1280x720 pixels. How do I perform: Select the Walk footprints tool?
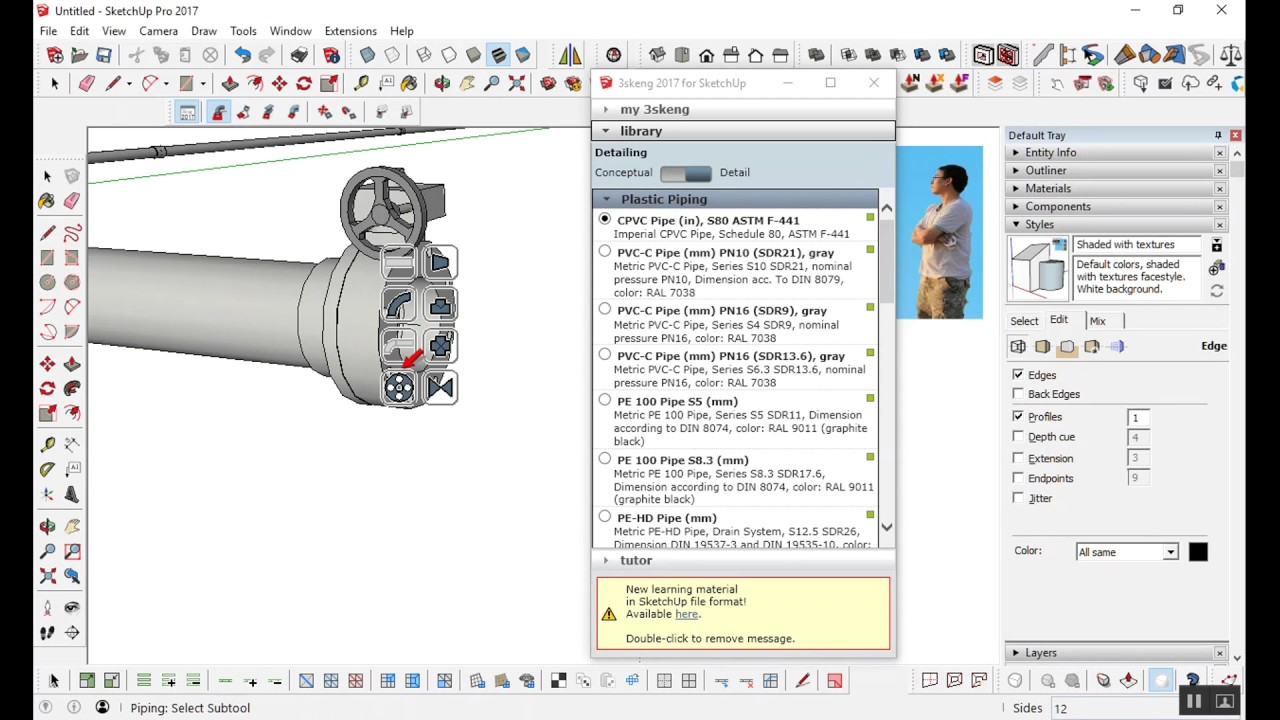(x=47, y=633)
